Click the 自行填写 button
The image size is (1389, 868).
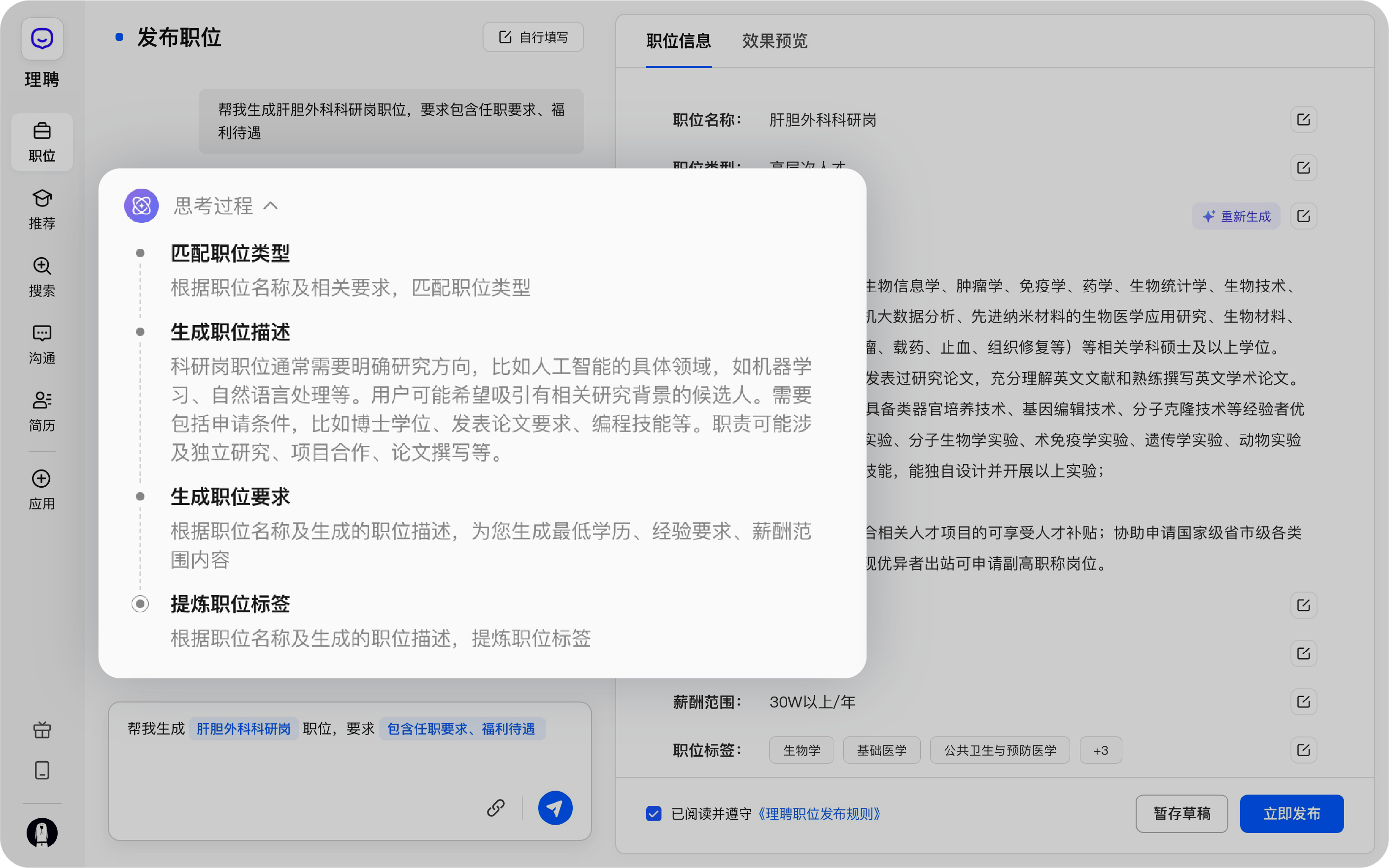(x=533, y=37)
